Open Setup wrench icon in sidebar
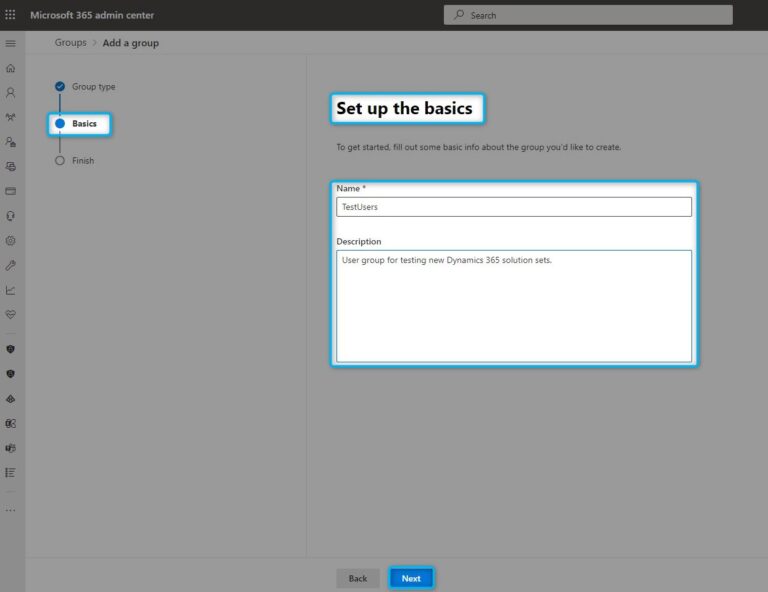768x592 pixels. 11,265
